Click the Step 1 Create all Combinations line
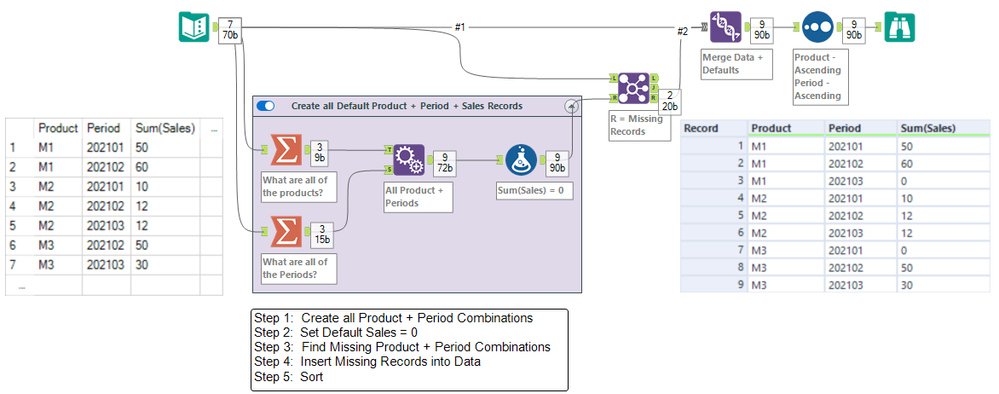Image resolution: width=999 pixels, height=394 pixels. point(393,318)
